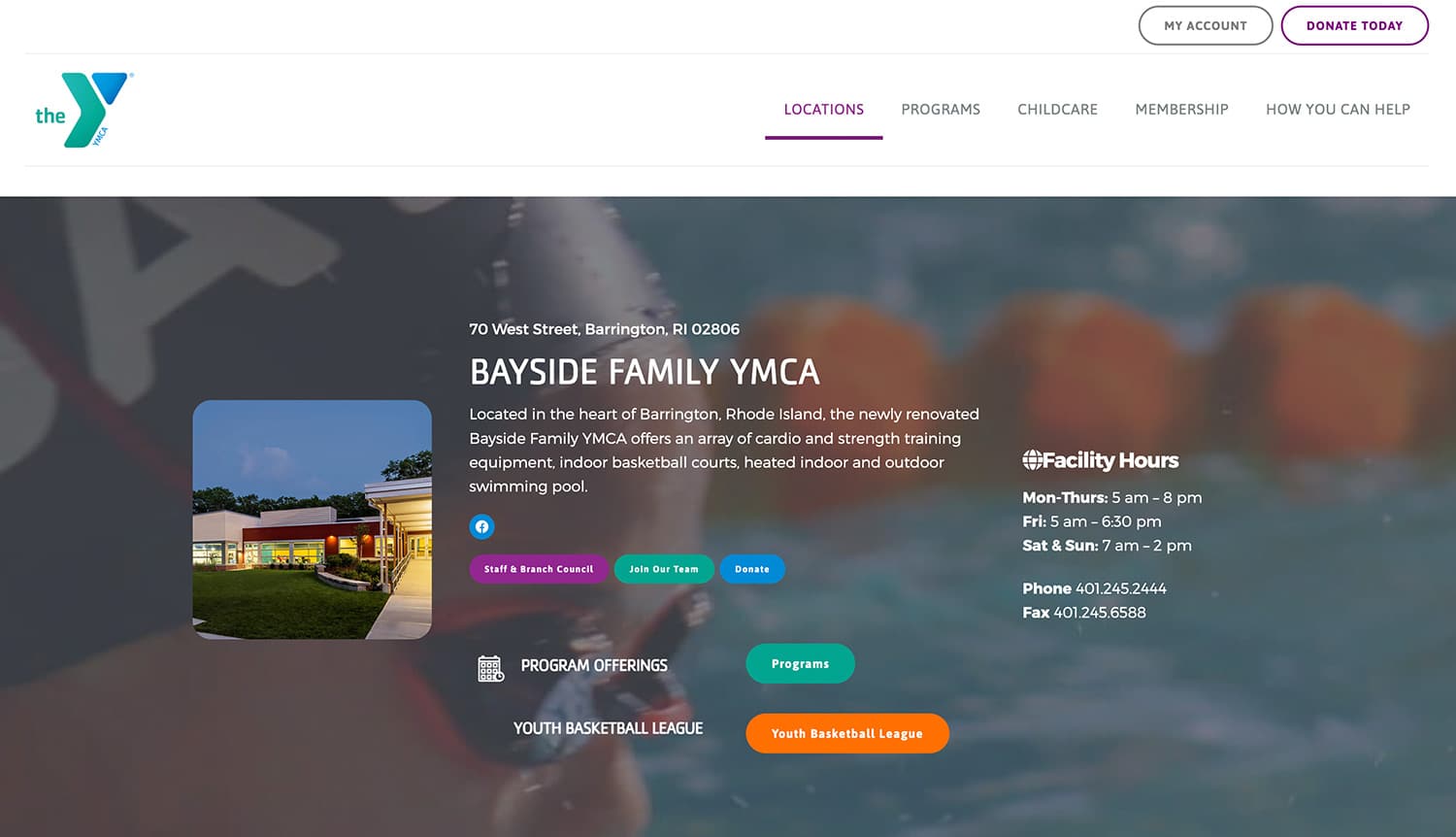
Task: Go to the Membership menu
Action: coord(1181,110)
